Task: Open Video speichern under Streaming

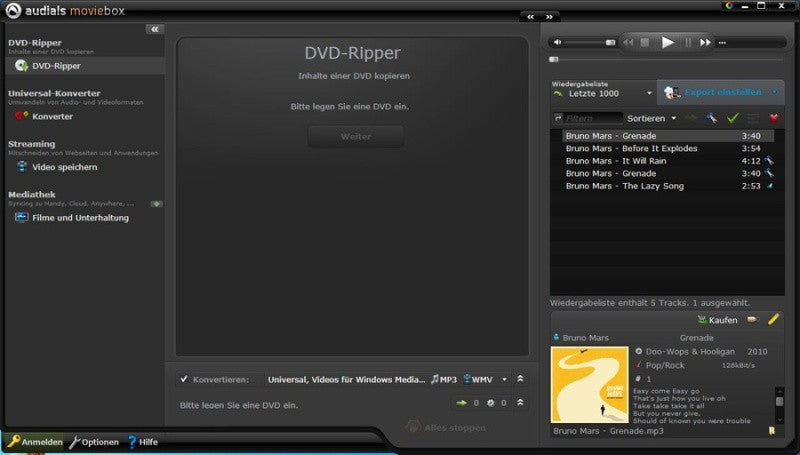Action: click(x=64, y=167)
